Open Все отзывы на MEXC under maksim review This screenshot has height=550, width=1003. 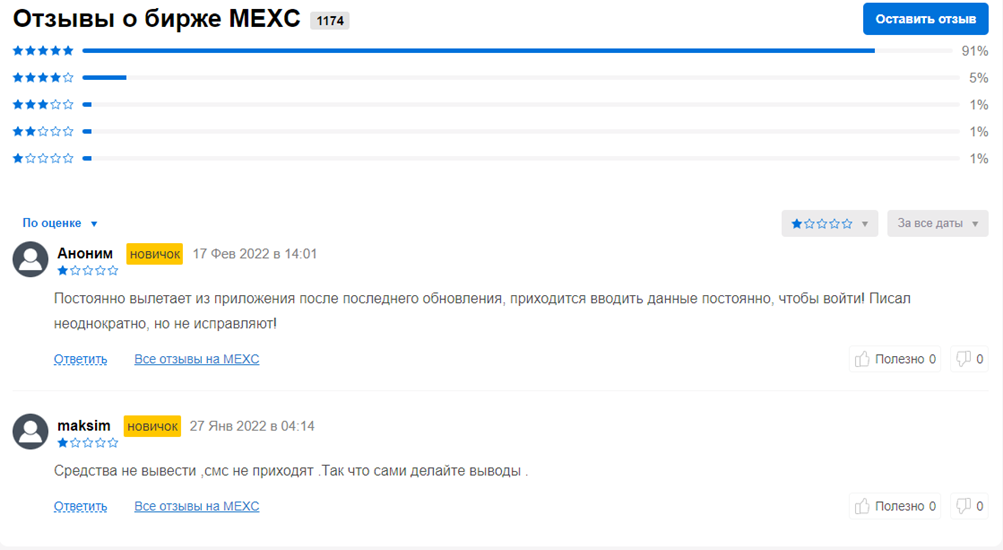point(196,507)
